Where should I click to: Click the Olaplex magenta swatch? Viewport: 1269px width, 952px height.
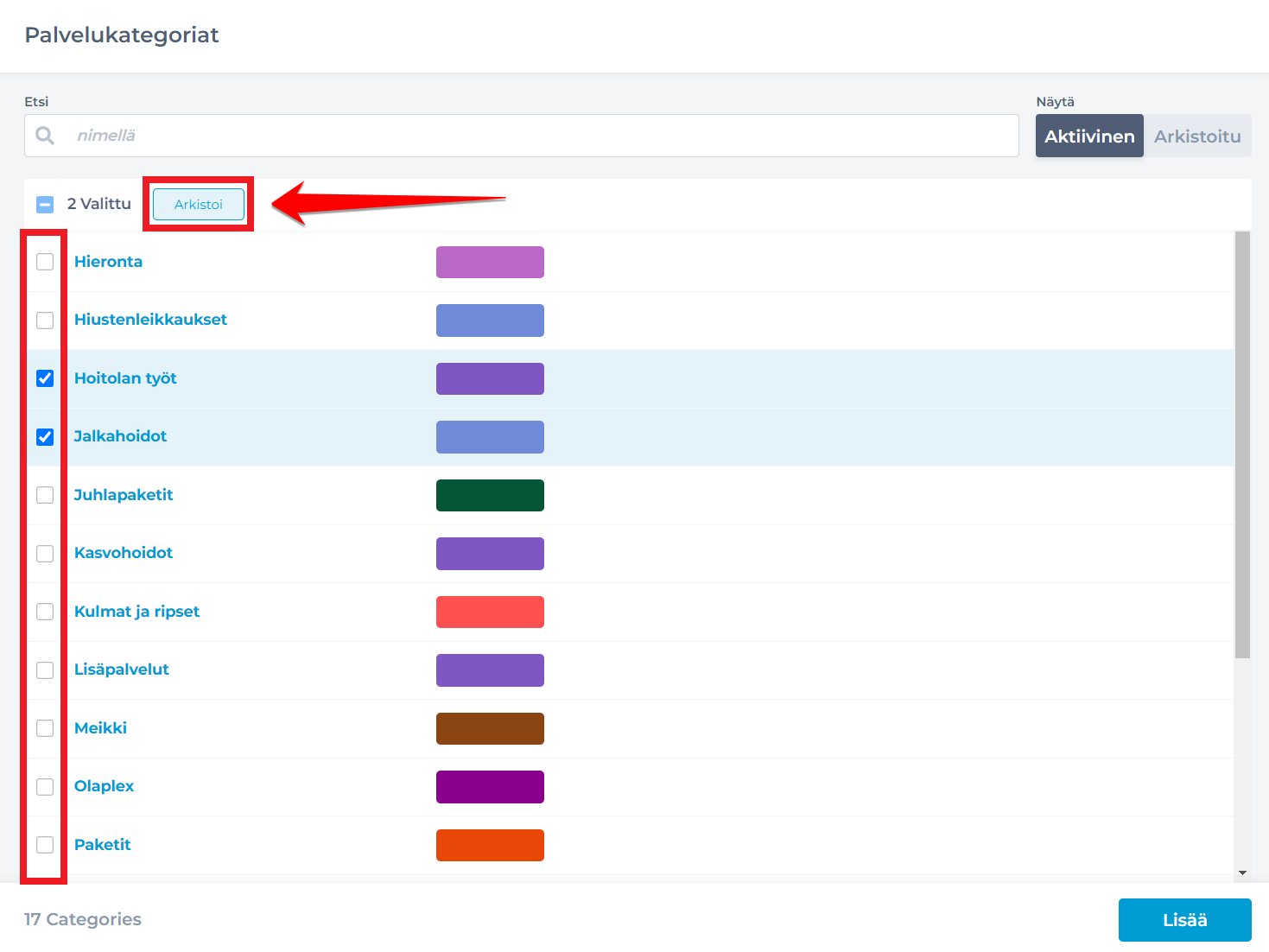coord(490,787)
